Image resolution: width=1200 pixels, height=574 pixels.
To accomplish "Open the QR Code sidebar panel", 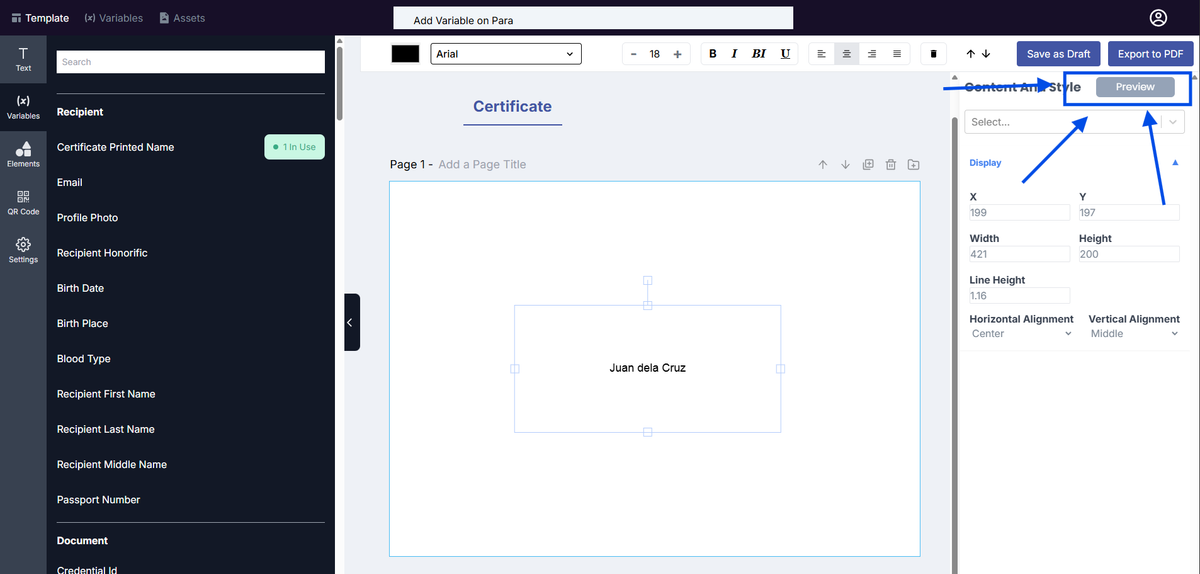I will click(x=23, y=202).
